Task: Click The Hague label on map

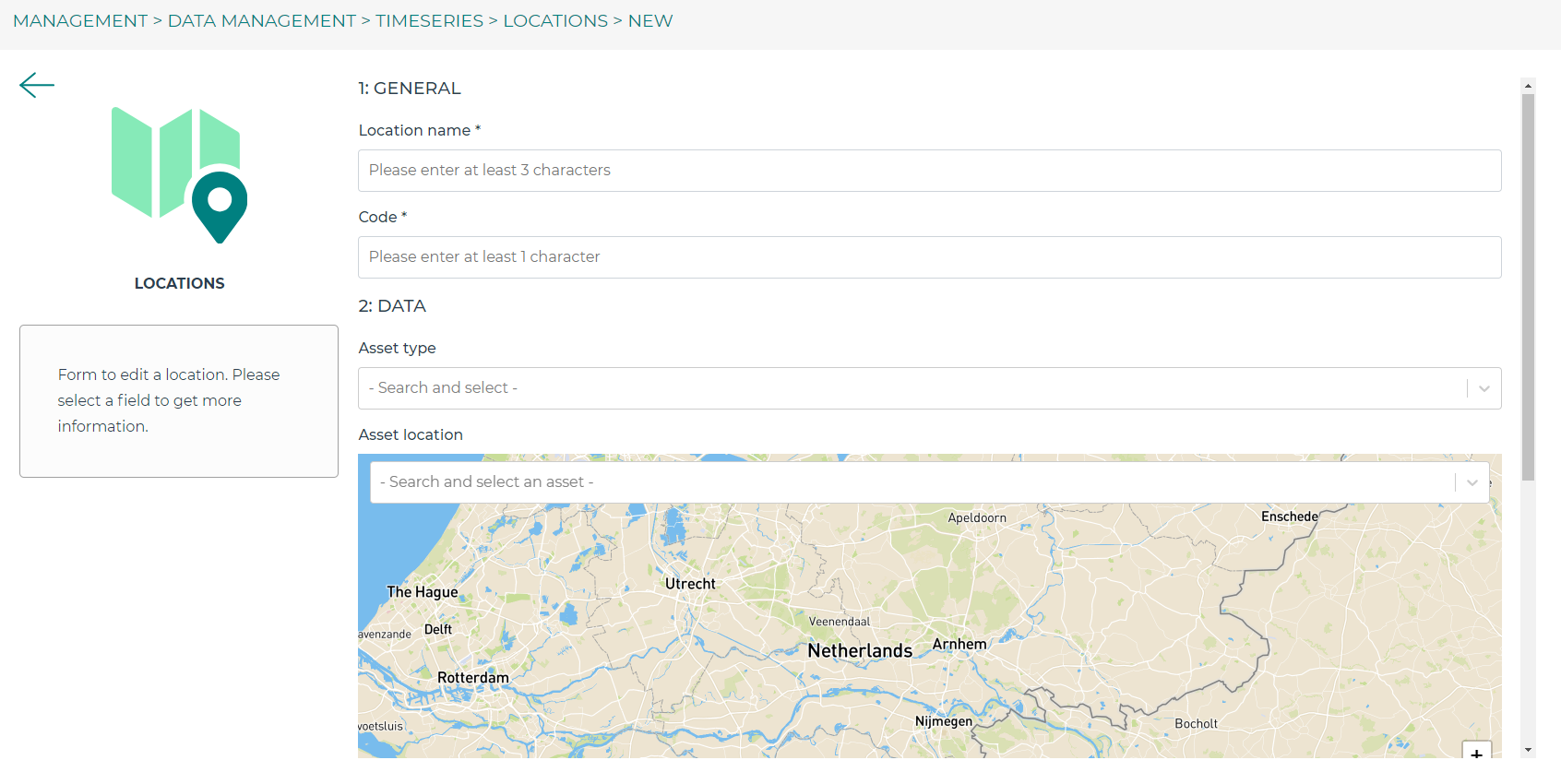Action: point(423,592)
